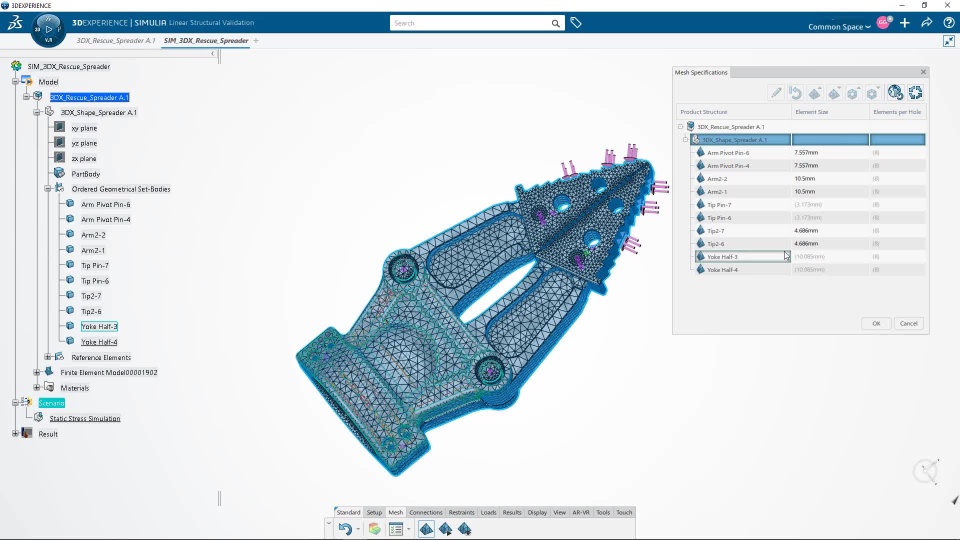Expand the Result node
The height and width of the screenshot is (540, 960).
[15, 433]
